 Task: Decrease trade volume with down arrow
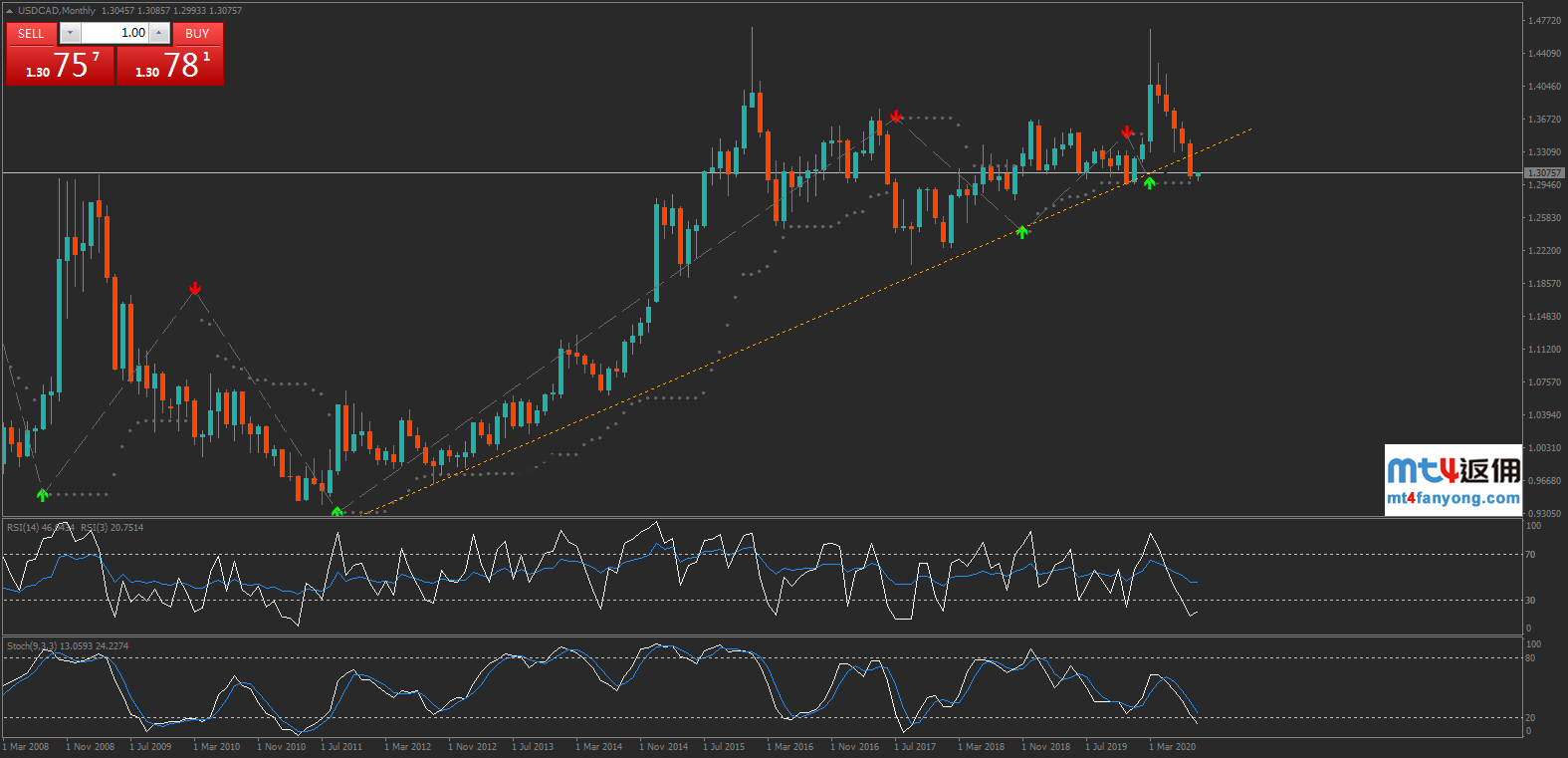tap(70, 33)
